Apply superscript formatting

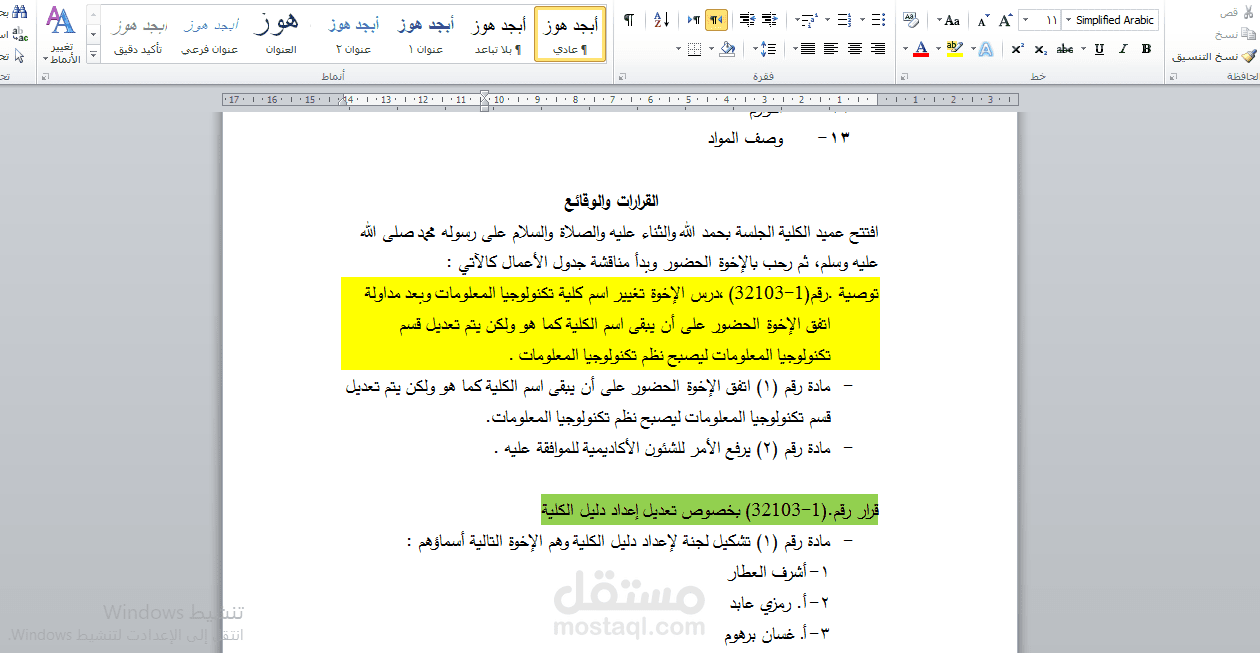pyautogui.click(x=1018, y=49)
